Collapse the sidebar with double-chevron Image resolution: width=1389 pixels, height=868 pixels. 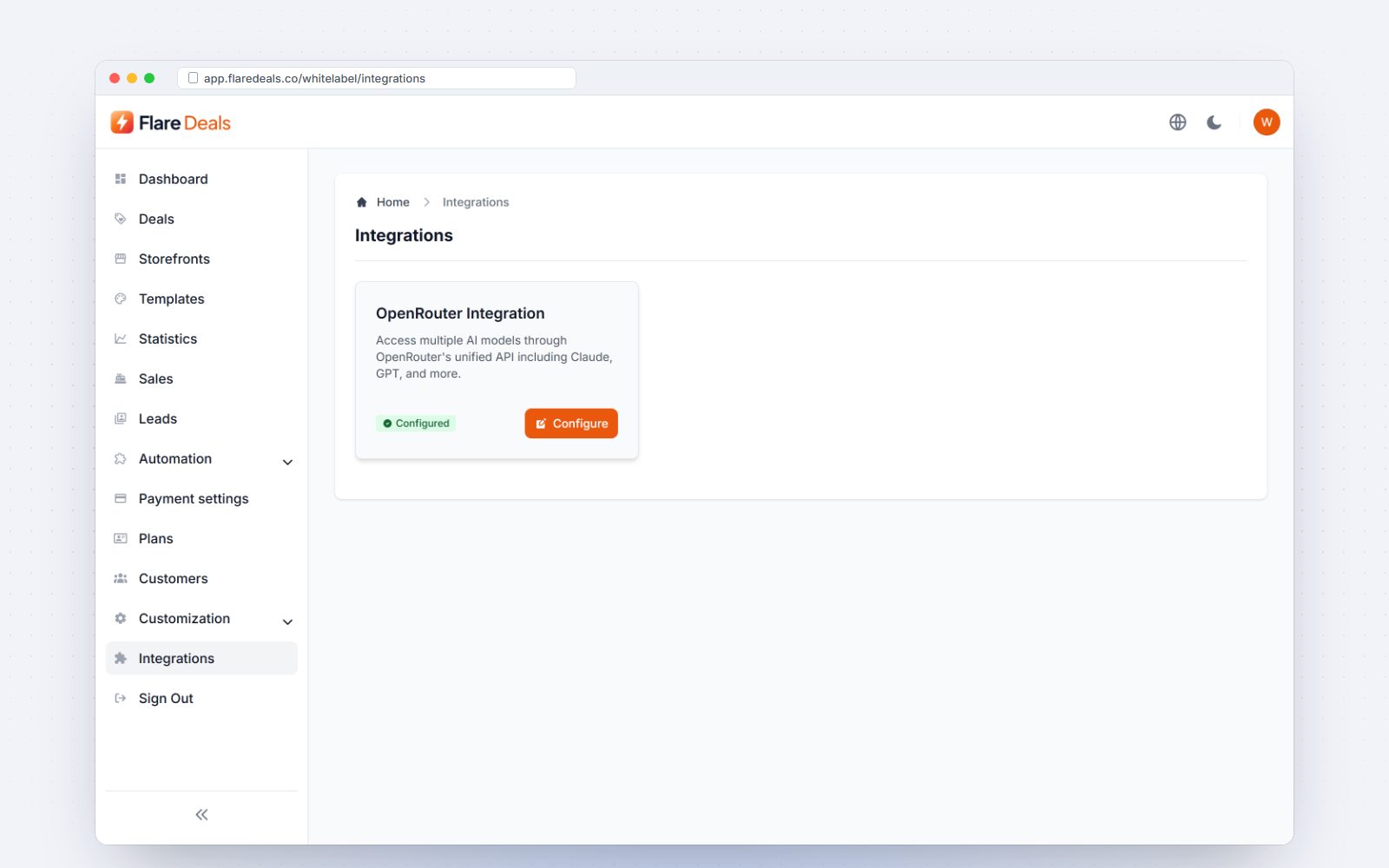pyautogui.click(x=201, y=814)
